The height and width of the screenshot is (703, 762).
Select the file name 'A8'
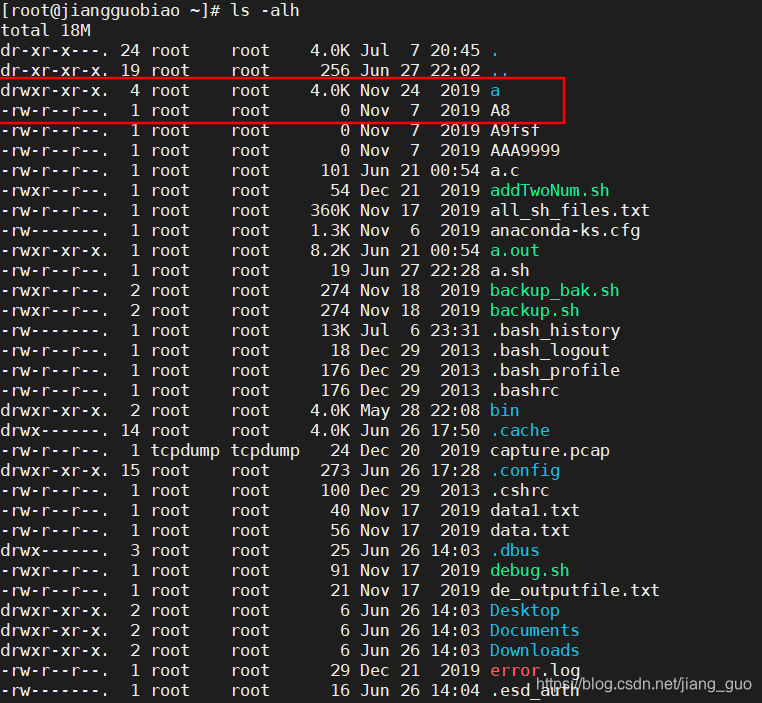coord(500,110)
